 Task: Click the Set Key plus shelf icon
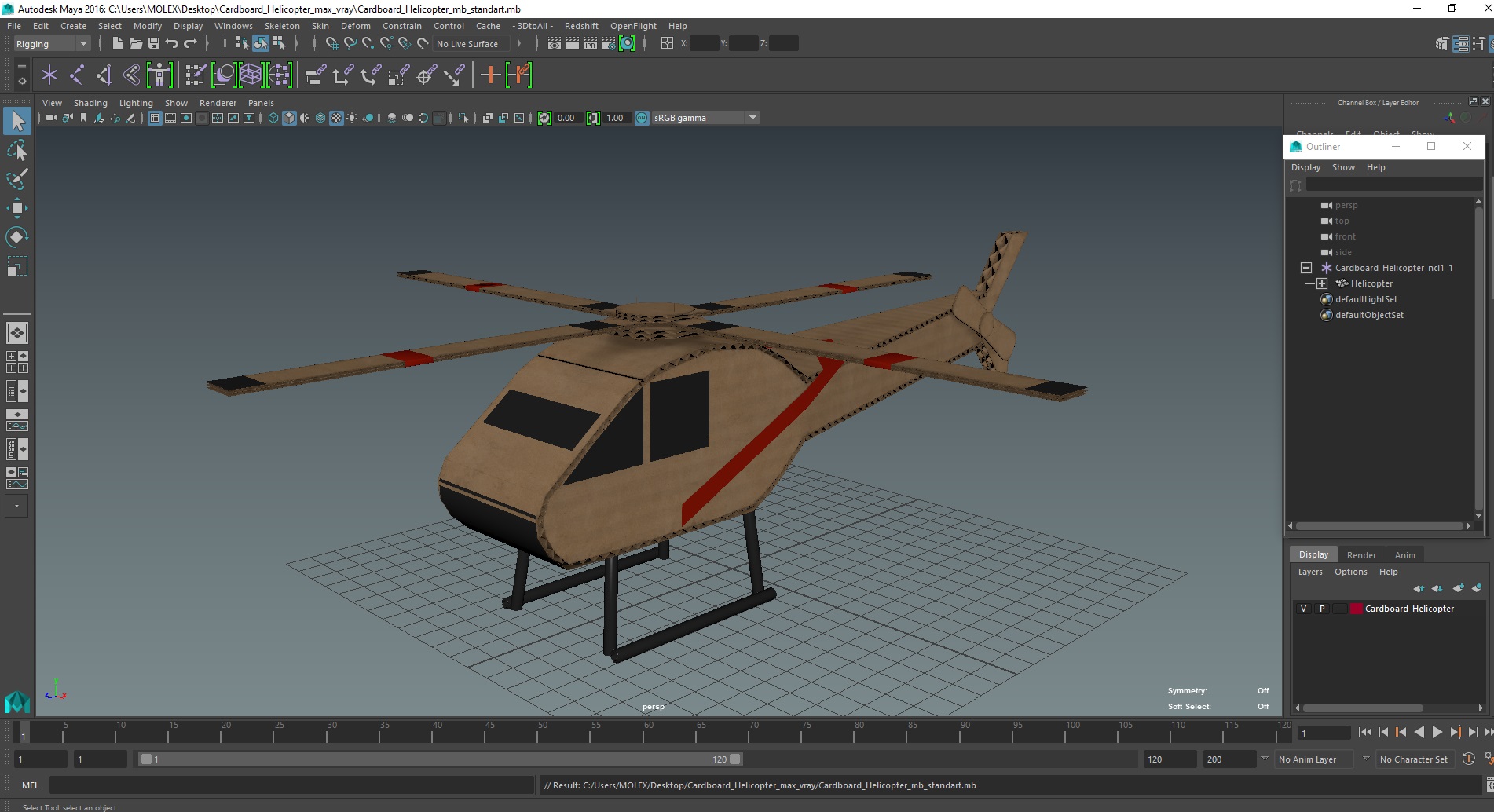pos(491,75)
